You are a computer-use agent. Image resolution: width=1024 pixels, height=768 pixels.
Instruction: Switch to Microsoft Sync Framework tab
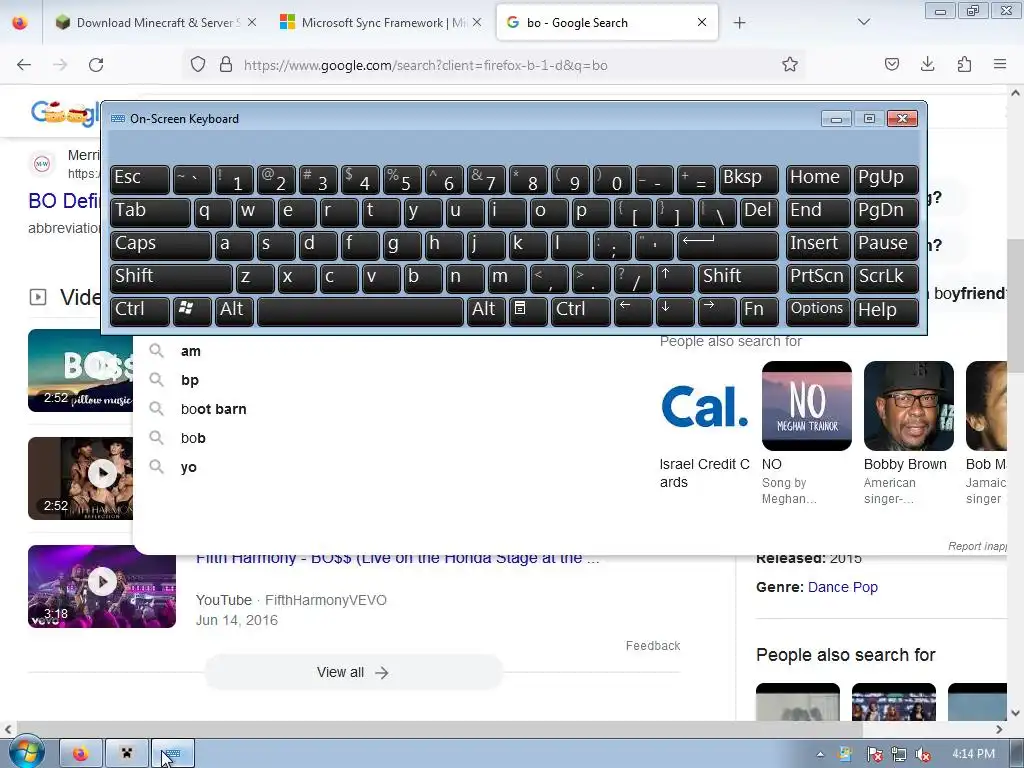click(382, 23)
